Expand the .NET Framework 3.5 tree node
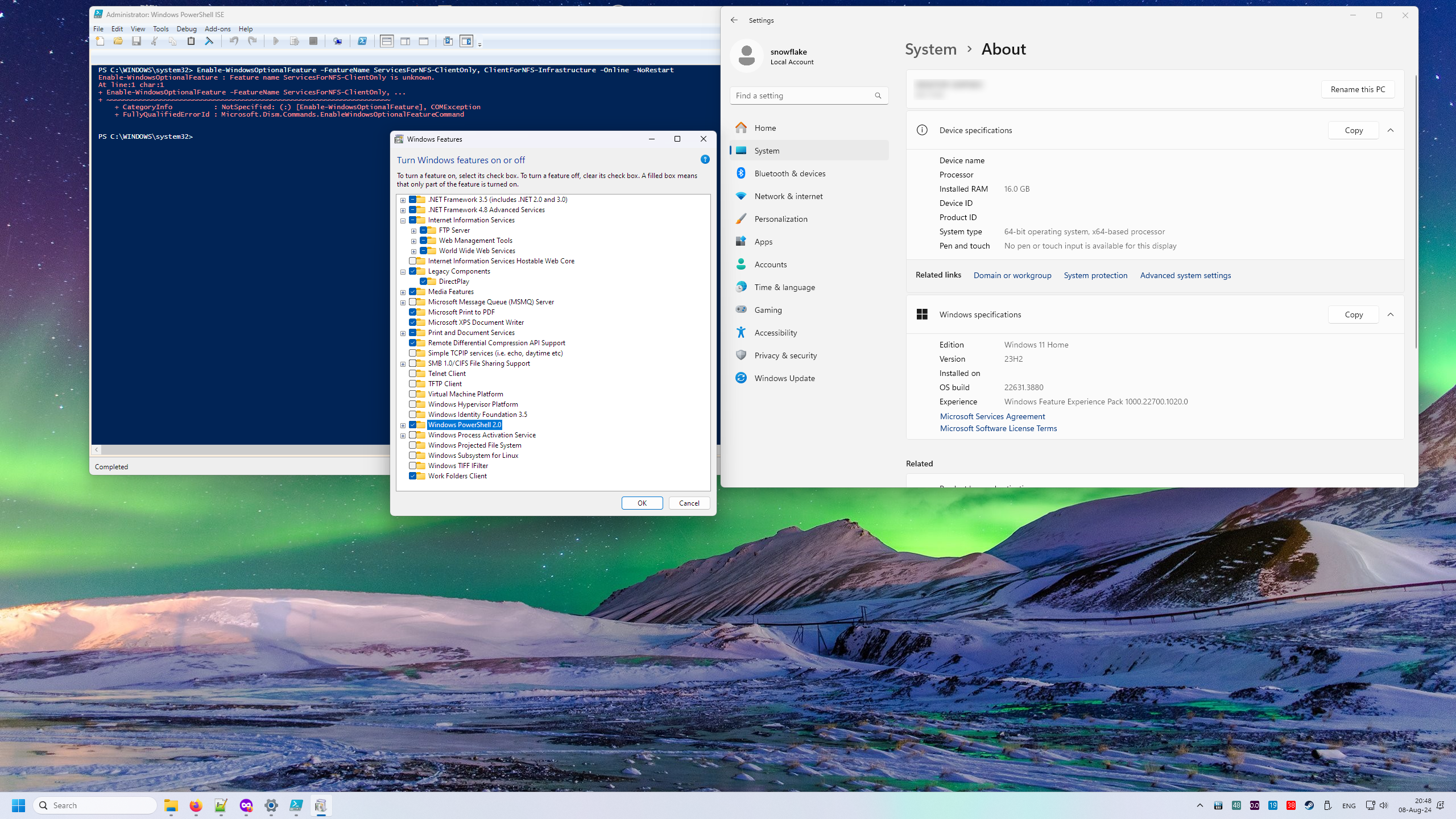1456x819 pixels. (x=403, y=200)
